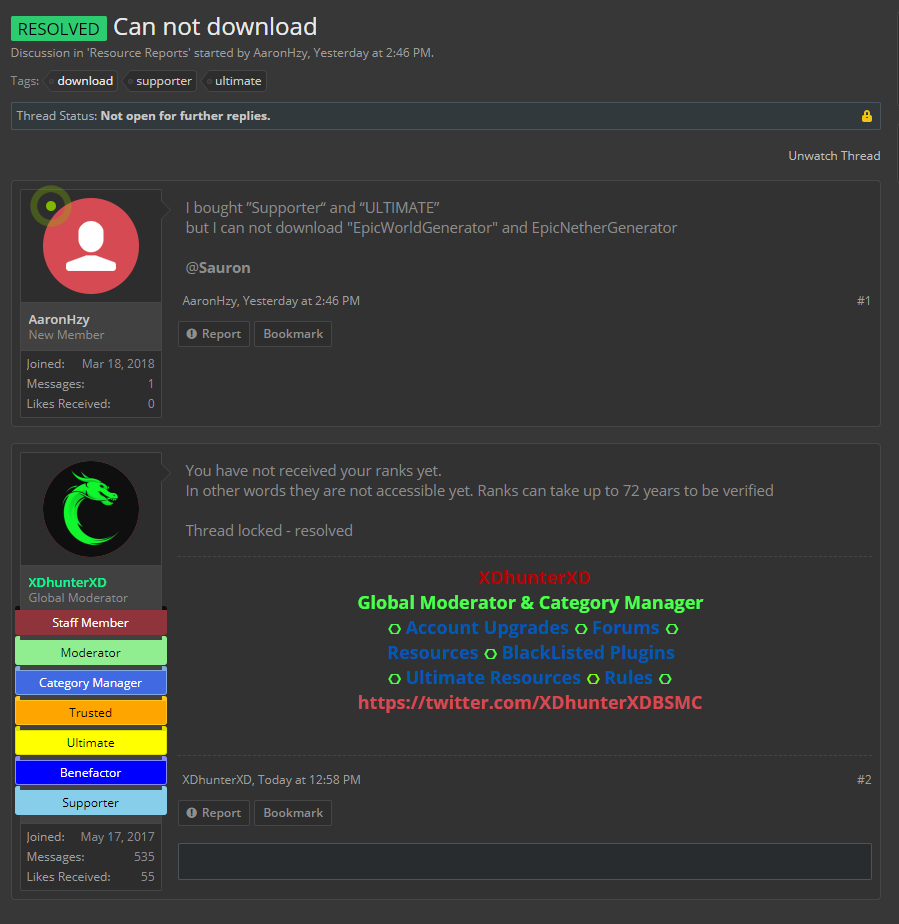
Task: Click the Category Manager banner
Action: coord(91,682)
